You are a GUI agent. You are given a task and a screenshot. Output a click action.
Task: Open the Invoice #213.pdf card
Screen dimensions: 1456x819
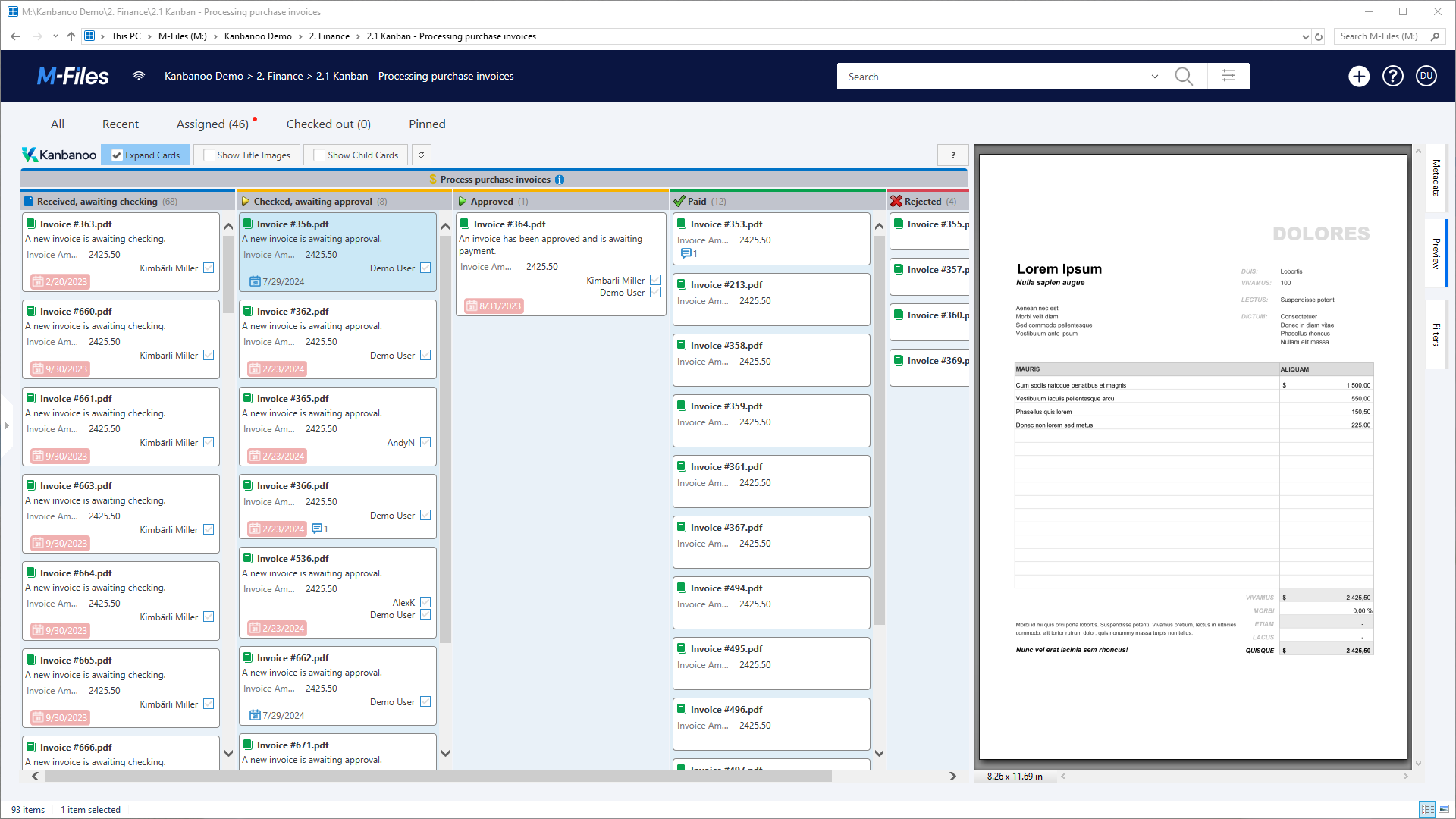(771, 300)
